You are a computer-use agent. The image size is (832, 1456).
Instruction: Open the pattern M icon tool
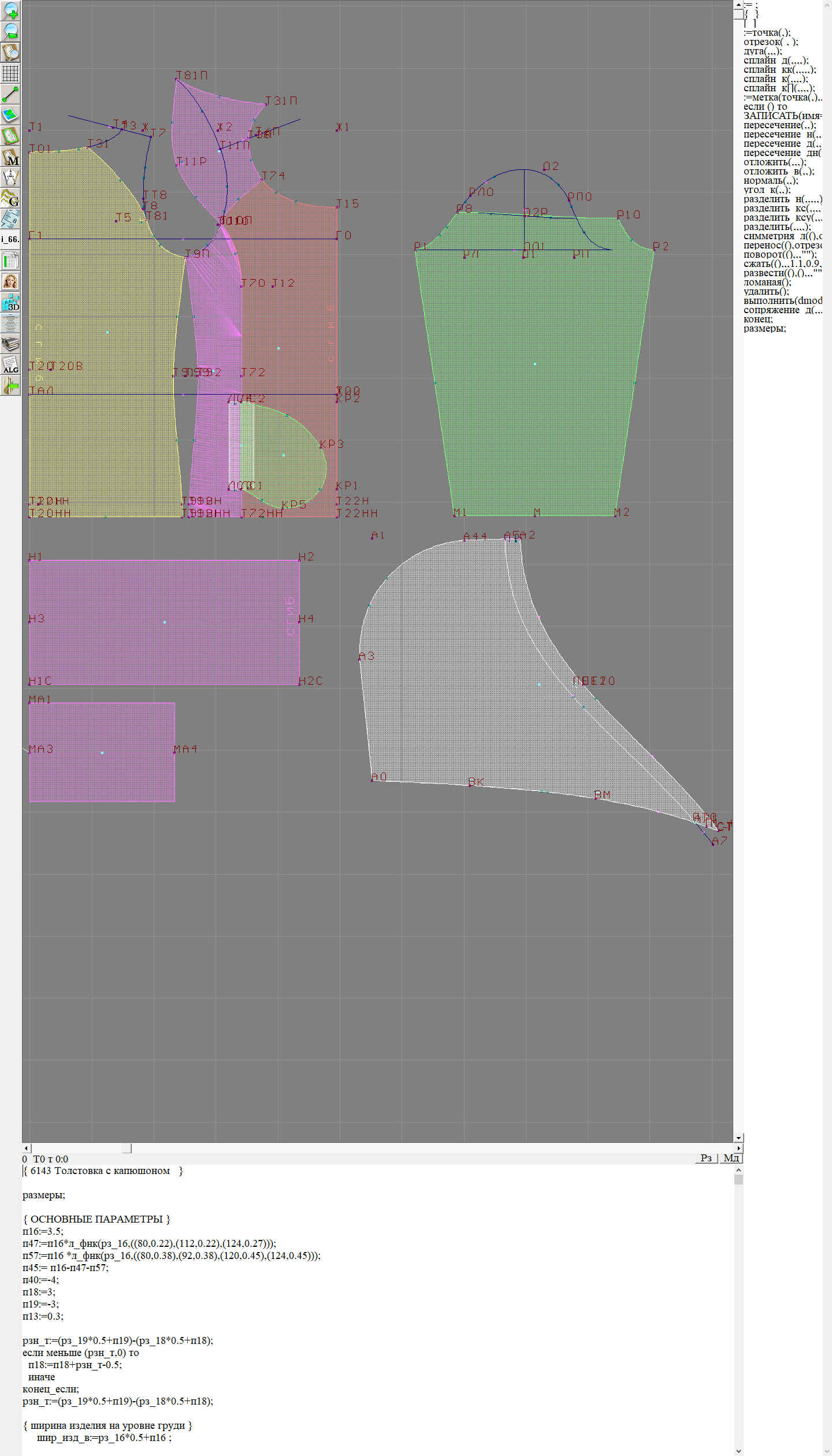(10, 157)
